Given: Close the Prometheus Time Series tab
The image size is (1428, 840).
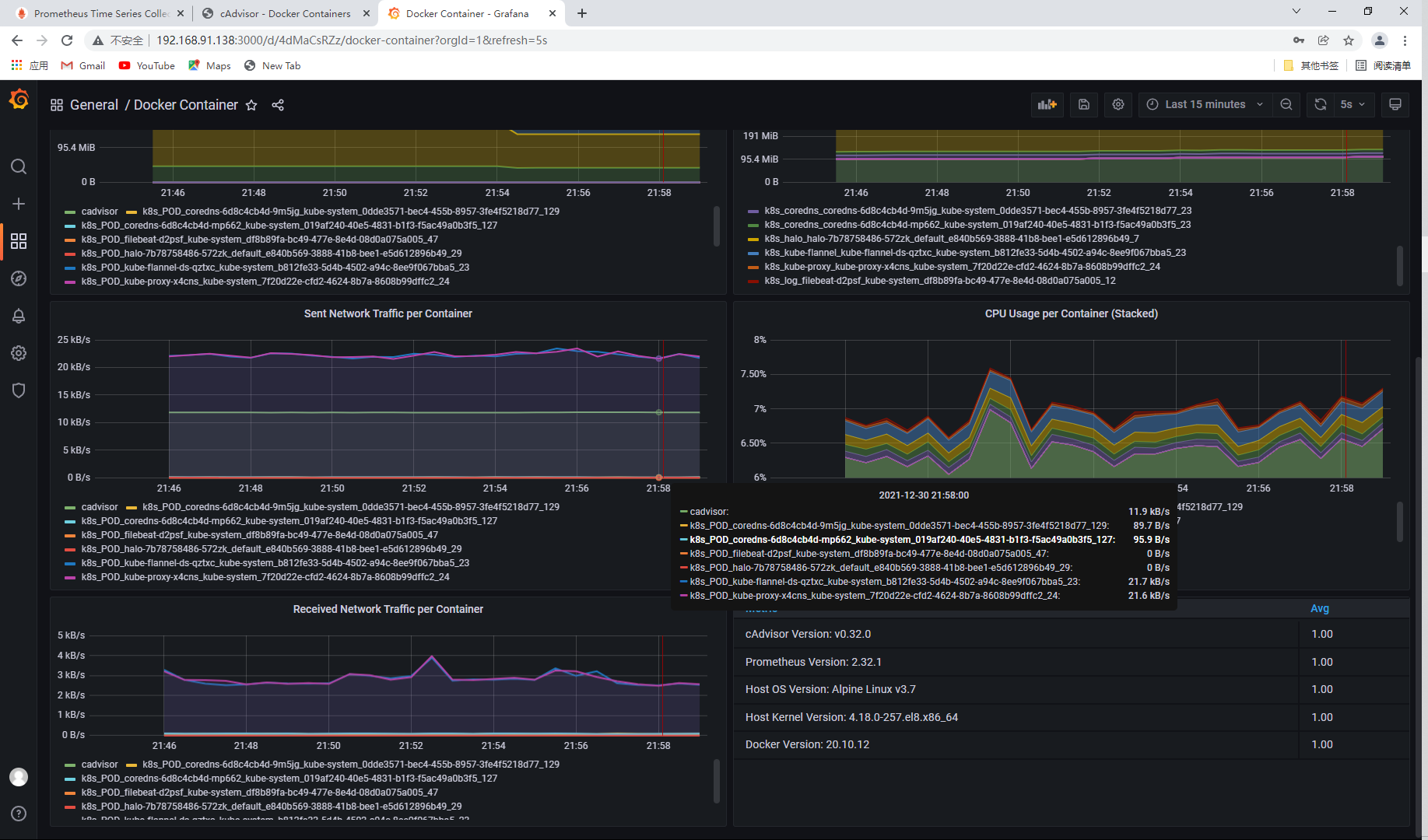Looking at the screenshot, I should point(181,13).
